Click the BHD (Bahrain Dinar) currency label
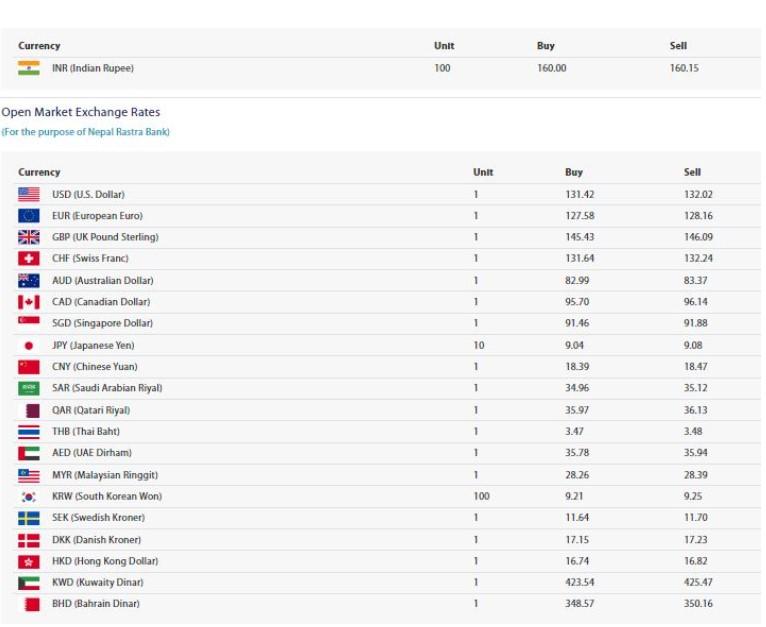 95,604
